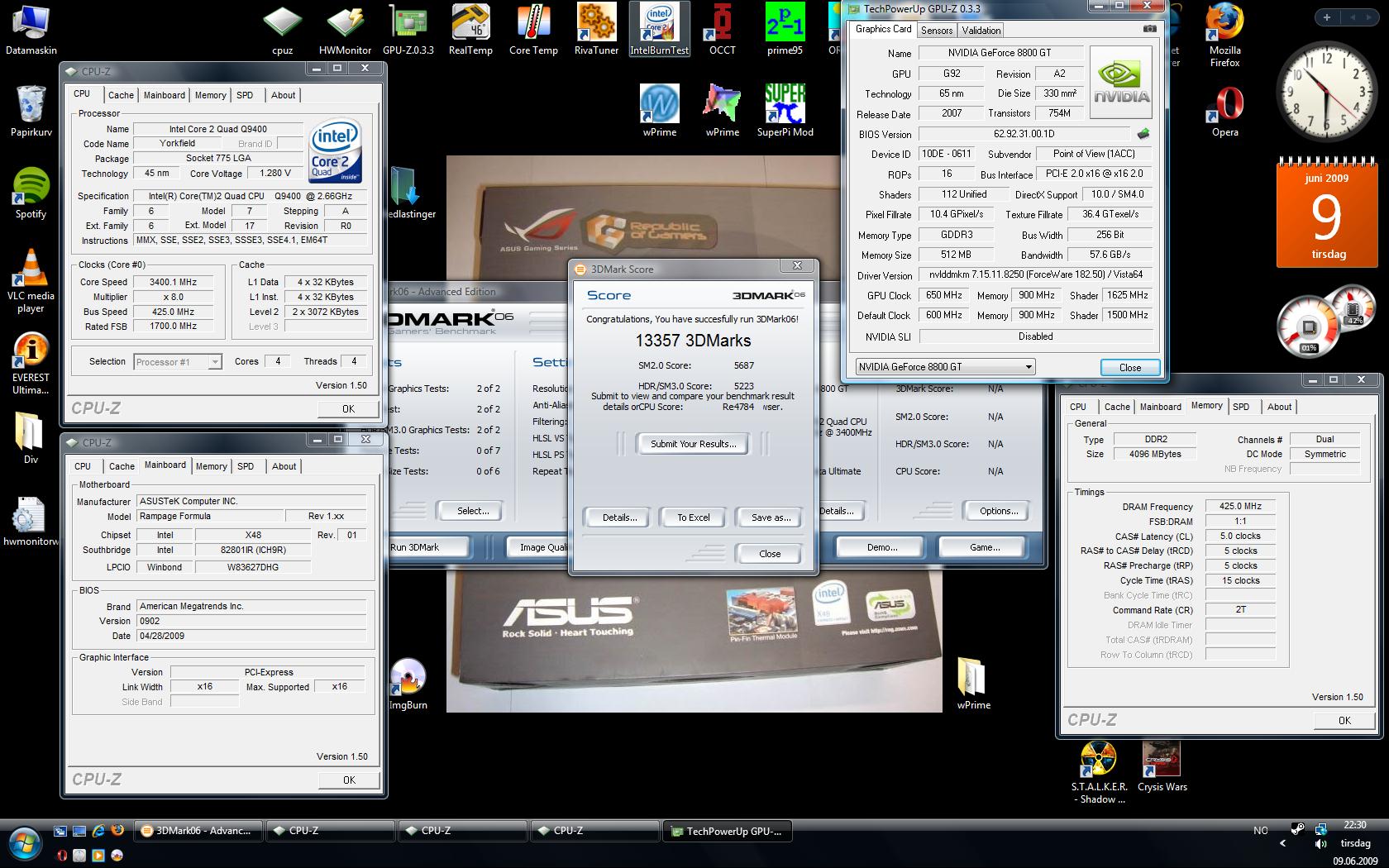Switch to the Validation tab in GPU-Z
The height and width of the screenshot is (868, 1389).
(x=981, y=31)
